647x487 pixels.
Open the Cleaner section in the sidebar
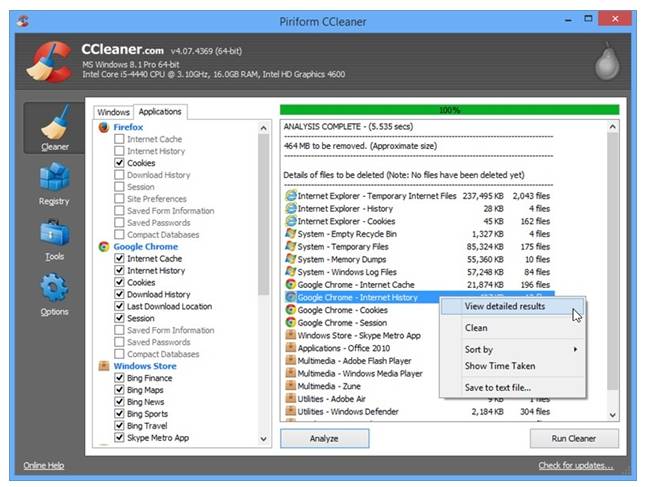pos(54,128)
